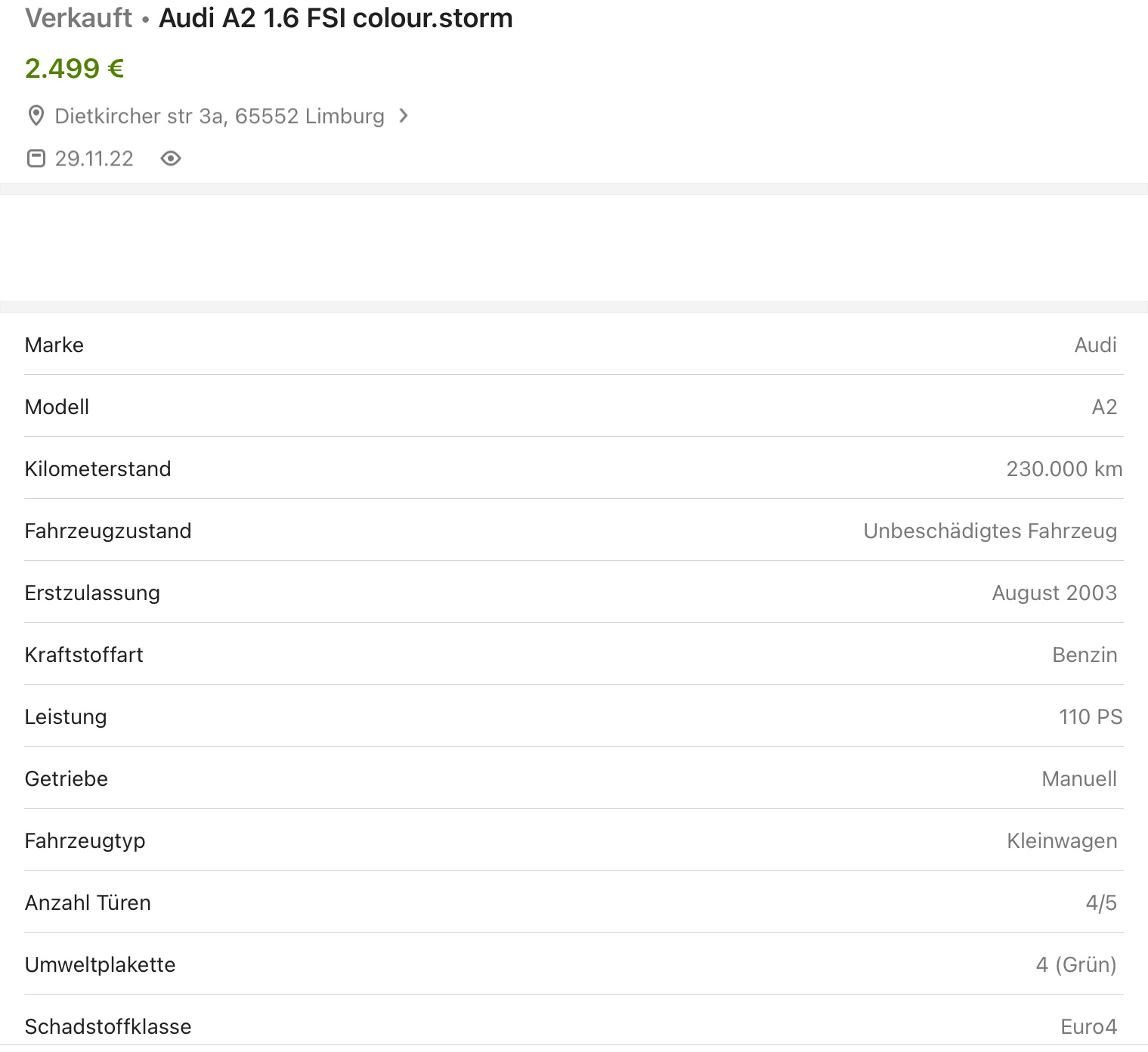Screen dimensions: 1148x1052
Task: Select the Erstzulassung label
Action: click(x=92, y=593)
